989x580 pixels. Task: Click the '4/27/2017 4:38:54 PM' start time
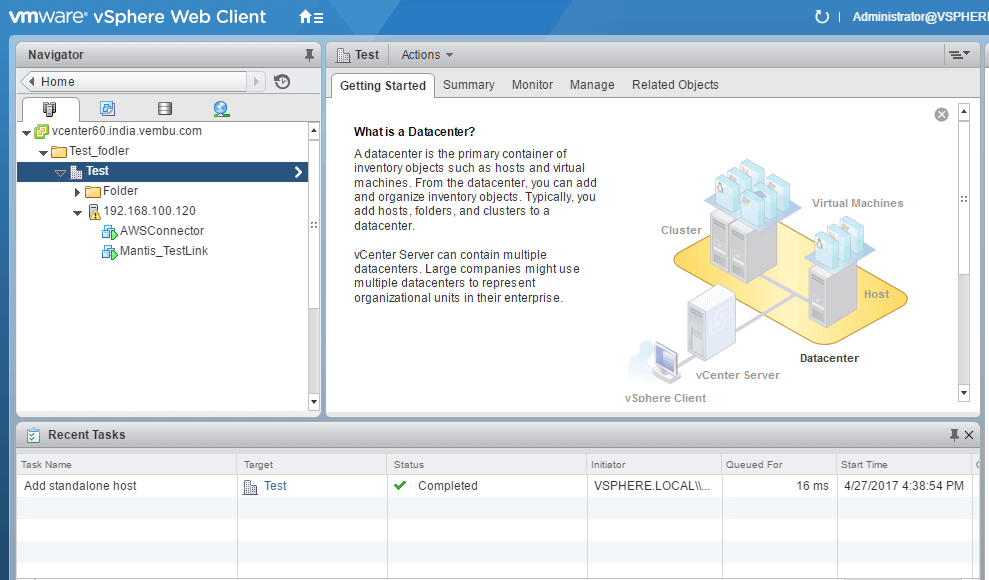[904, 485]
